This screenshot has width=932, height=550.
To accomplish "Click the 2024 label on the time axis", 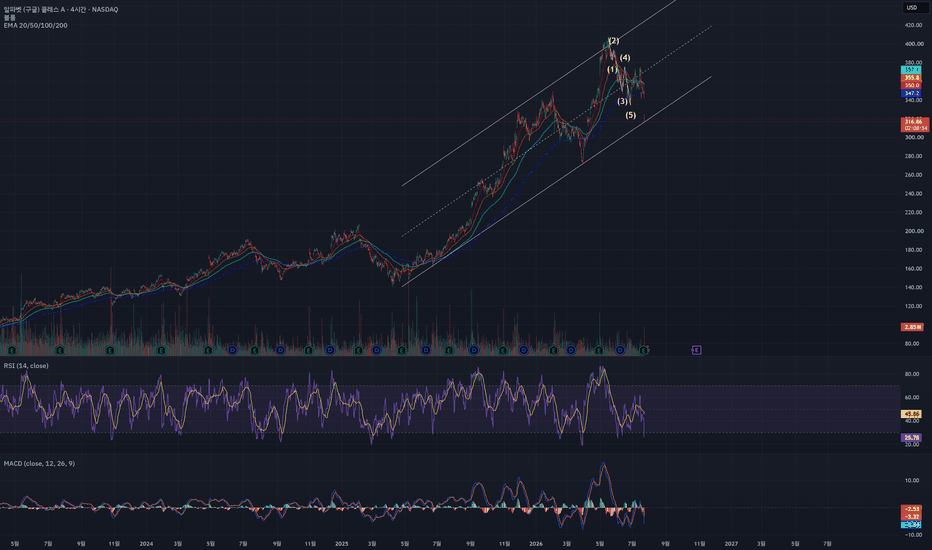I will (146, 543).
